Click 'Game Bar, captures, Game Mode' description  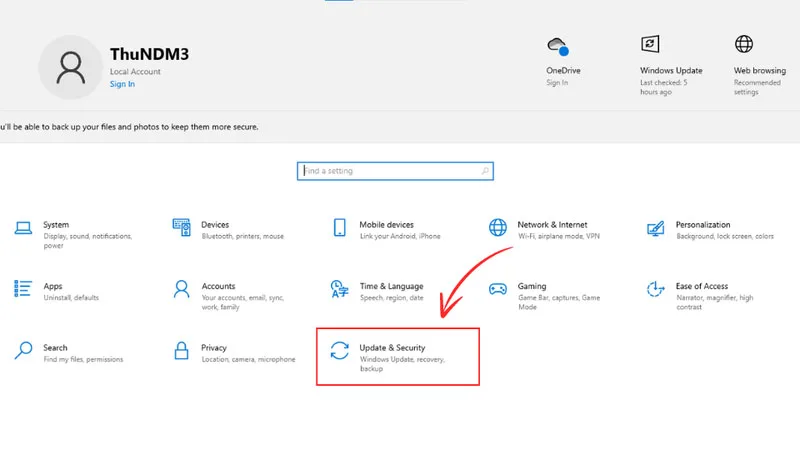pos(559,302)
